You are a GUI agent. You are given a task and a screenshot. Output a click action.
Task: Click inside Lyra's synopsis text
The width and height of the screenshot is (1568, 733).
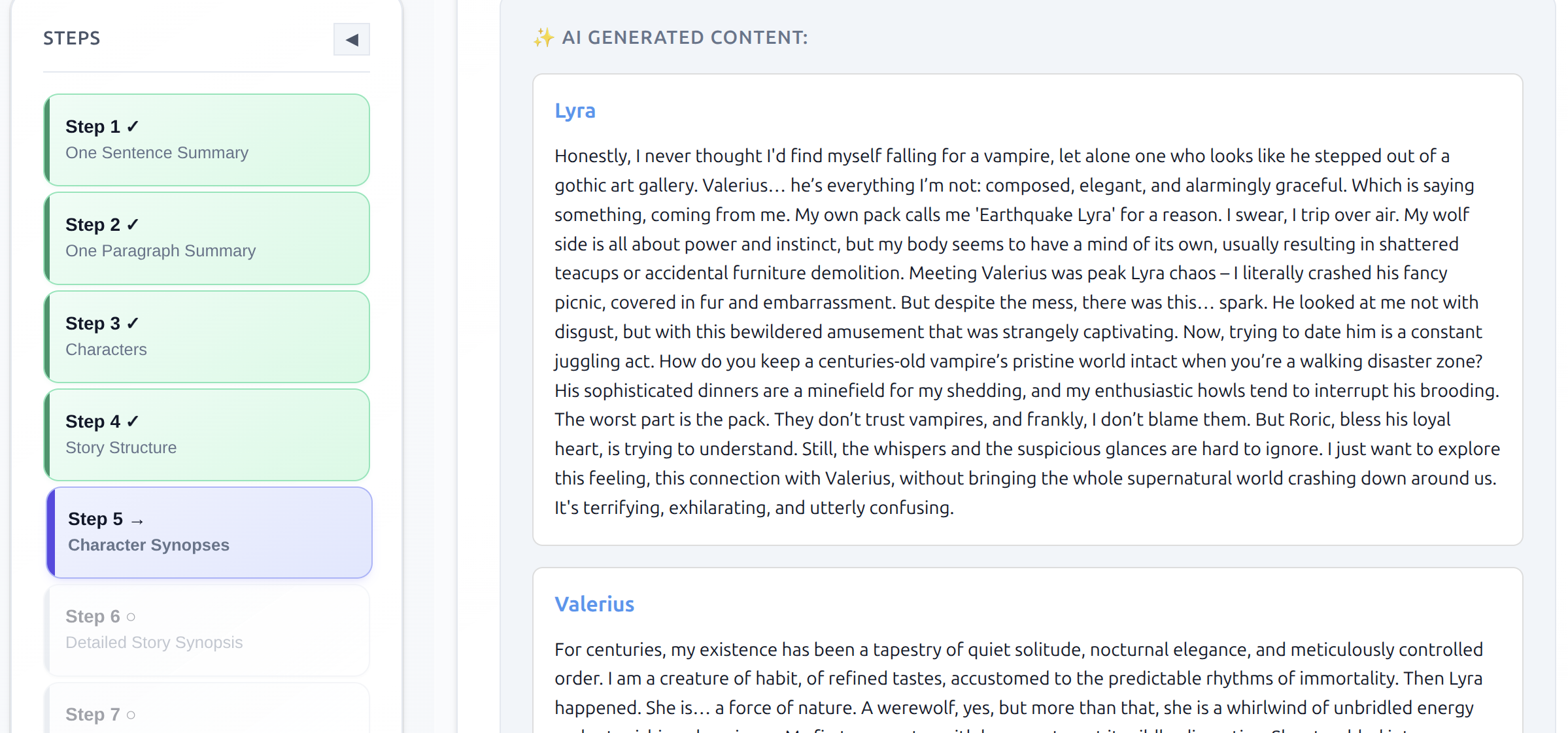(1027, 332)
